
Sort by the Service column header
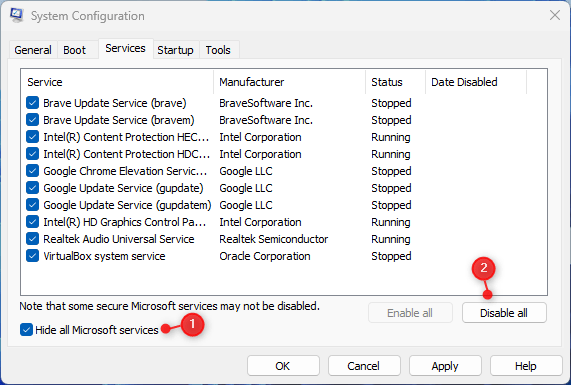tap(117, 82)
